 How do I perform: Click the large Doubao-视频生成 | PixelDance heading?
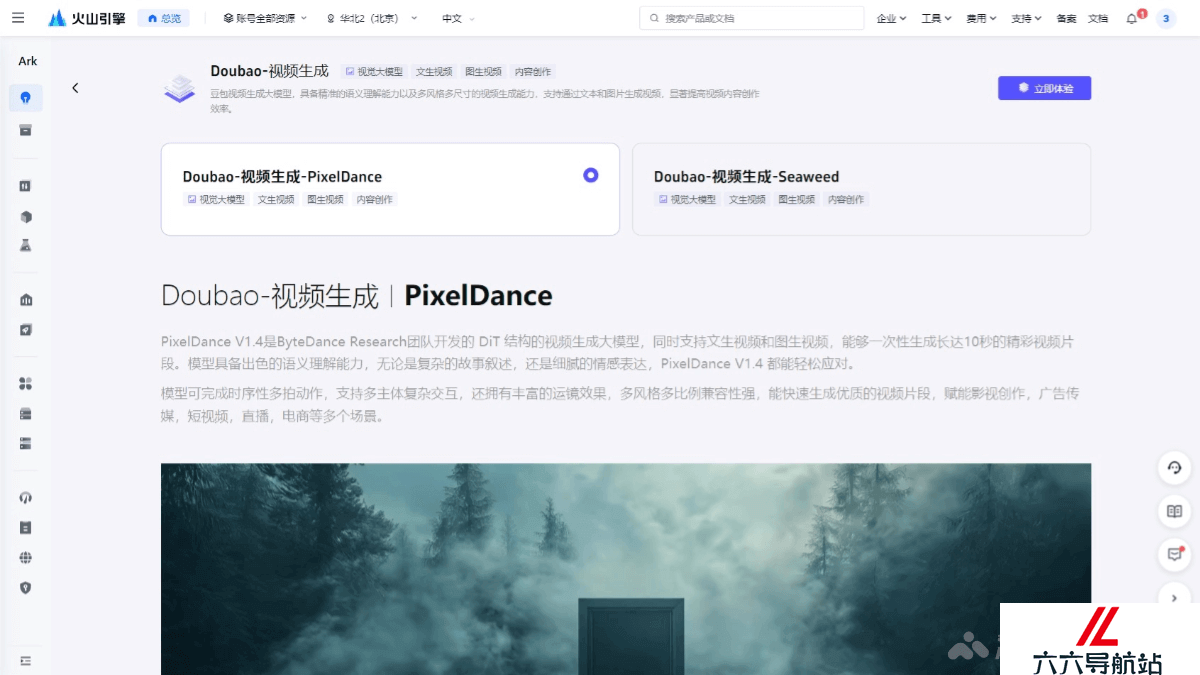(357, 296)
